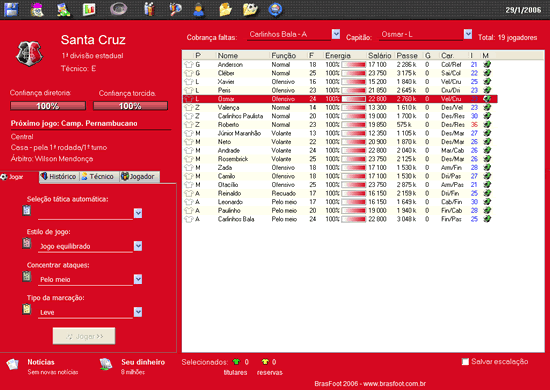
Task: Click Peris's Passe value 2 645 k
Action: coord(406,90)
